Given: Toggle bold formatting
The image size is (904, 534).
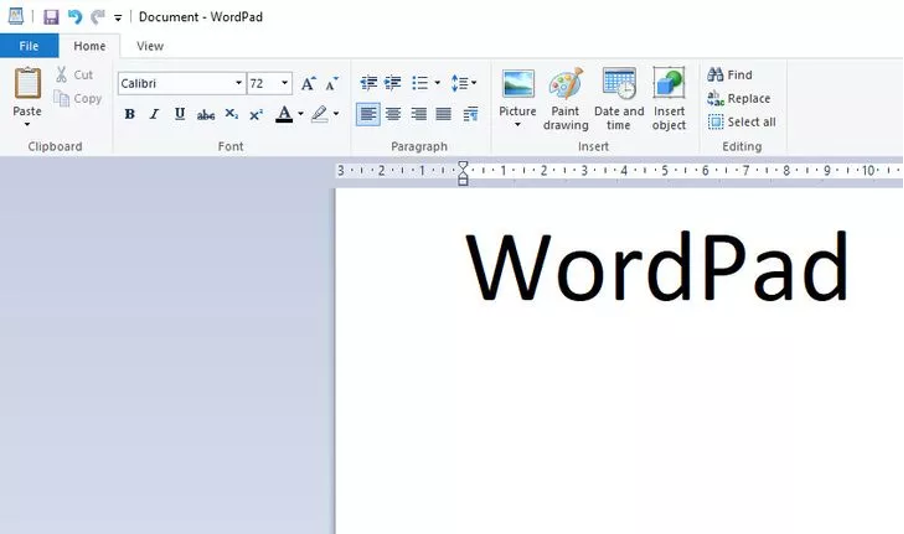Looking at the screenshot, I should point(130,114).
